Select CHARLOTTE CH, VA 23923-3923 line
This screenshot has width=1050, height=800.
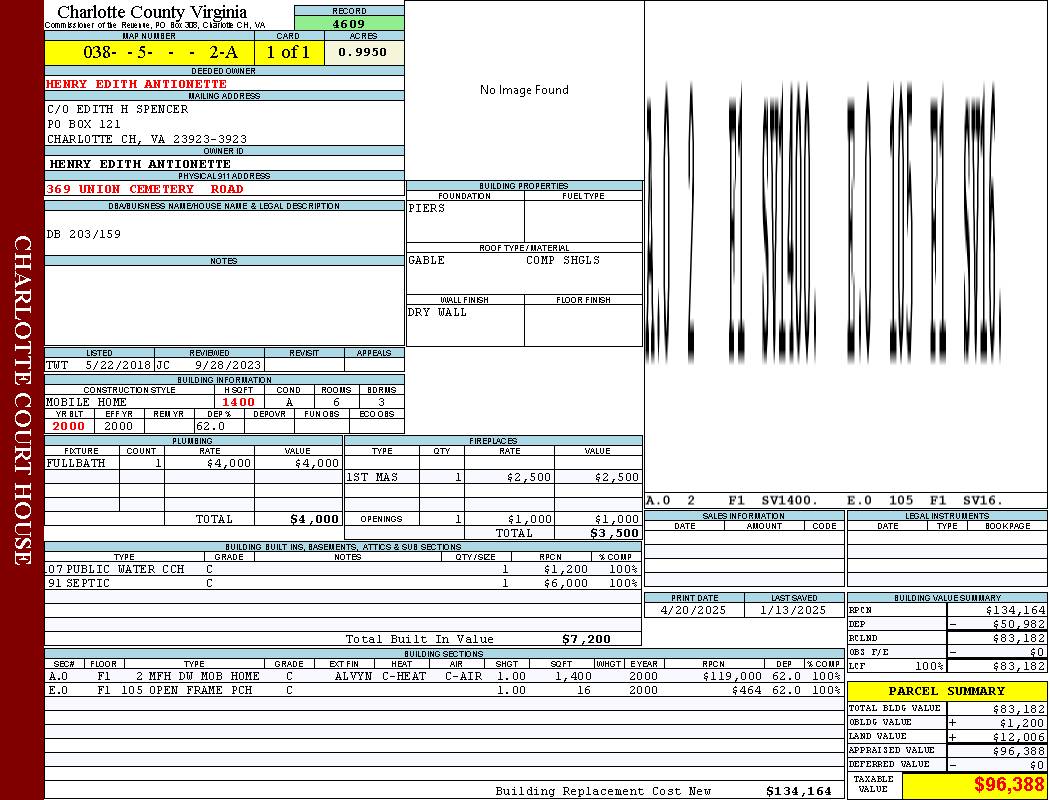click(147, 139)
